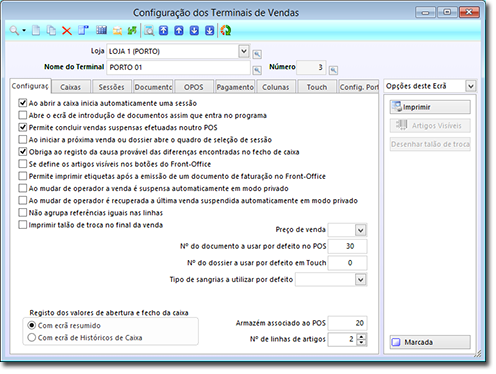Click the Imprimir button
Viewport: 496px width, 374px height.
pyautogui.click(x=430, y=107)
